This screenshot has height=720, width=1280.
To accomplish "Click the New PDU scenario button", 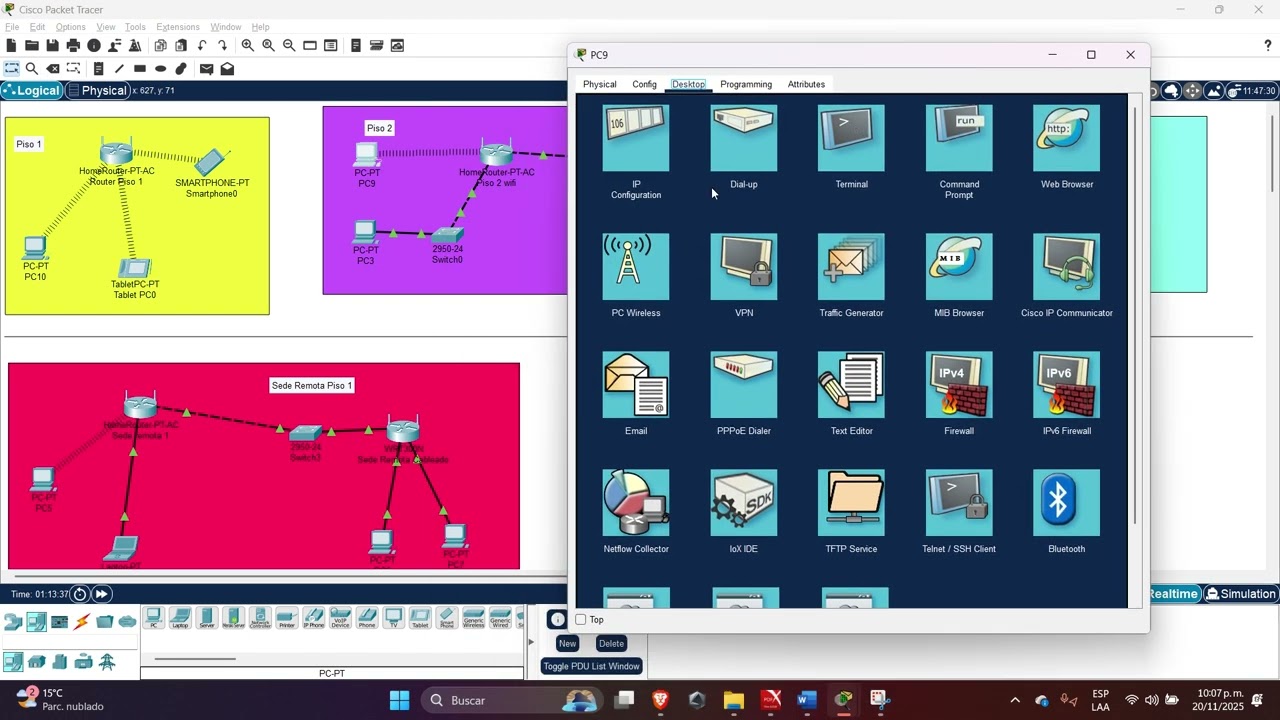I will coord(567,643).
